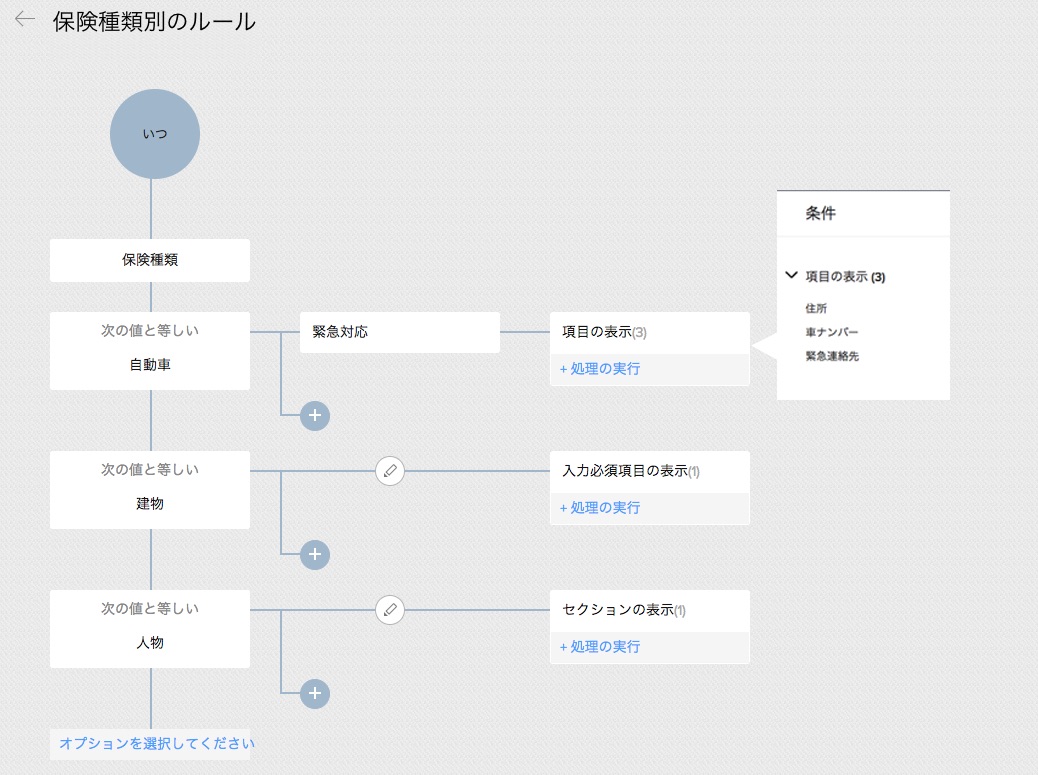Image resolution: width=1038 pixels, height=775 pixels.
Task: Click the plus icon under the 自動車 condition
Action: pyautogui.click(x=315, y=416)
